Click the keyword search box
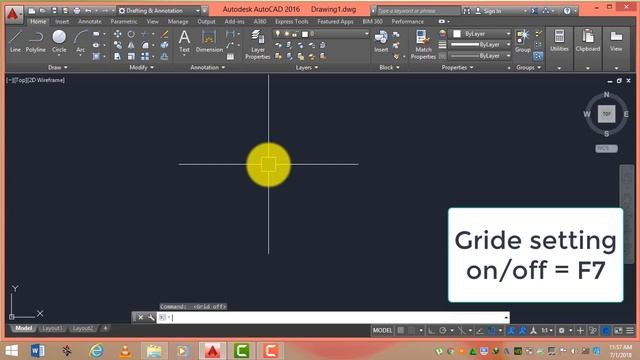 pos(418,11)
